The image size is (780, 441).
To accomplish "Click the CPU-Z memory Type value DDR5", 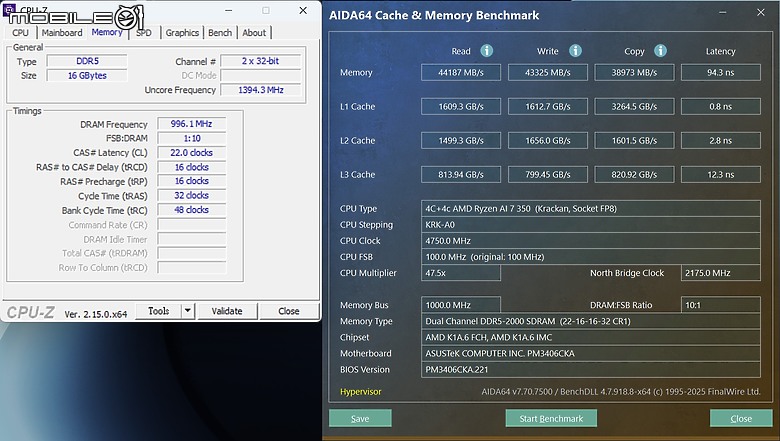I will point(87,61).
